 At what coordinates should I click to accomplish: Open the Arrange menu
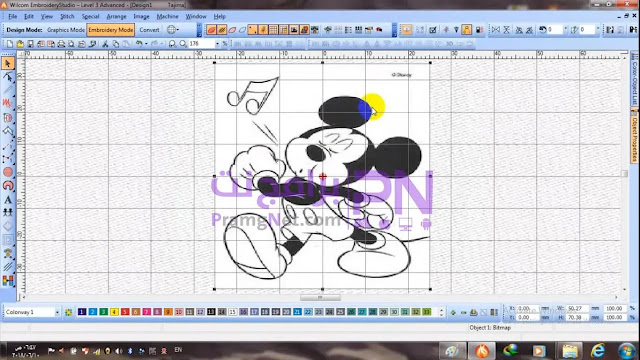(116, 16)
